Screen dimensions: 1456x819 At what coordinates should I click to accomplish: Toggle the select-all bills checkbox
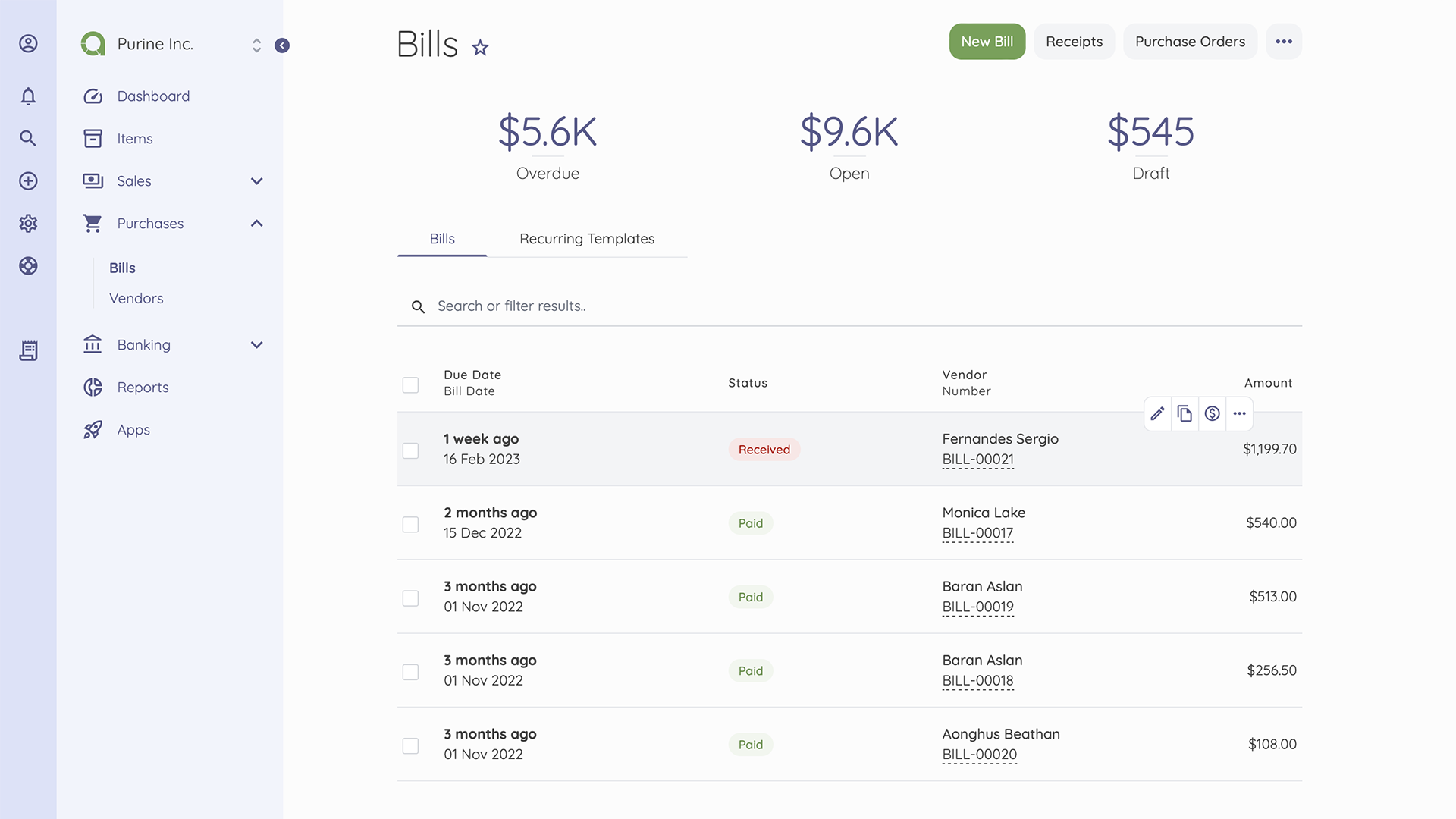(x=410, y=385)
